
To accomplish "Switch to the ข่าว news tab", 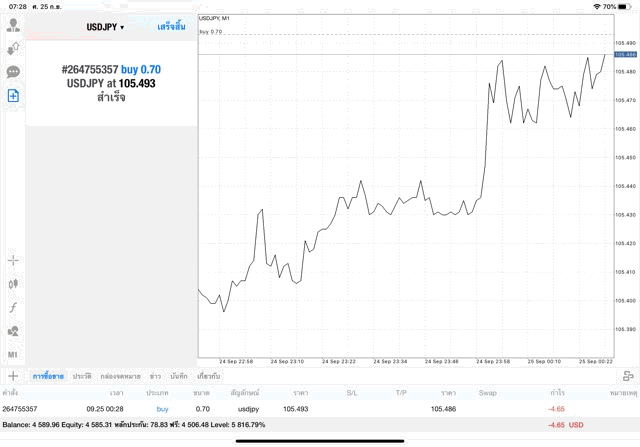I will 155,376.
